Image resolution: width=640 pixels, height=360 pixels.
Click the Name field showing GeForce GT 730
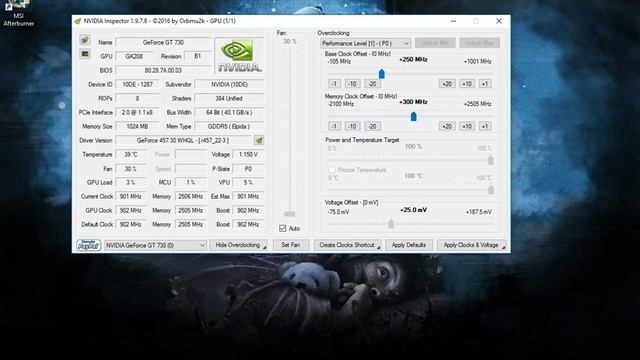[163, 42]
